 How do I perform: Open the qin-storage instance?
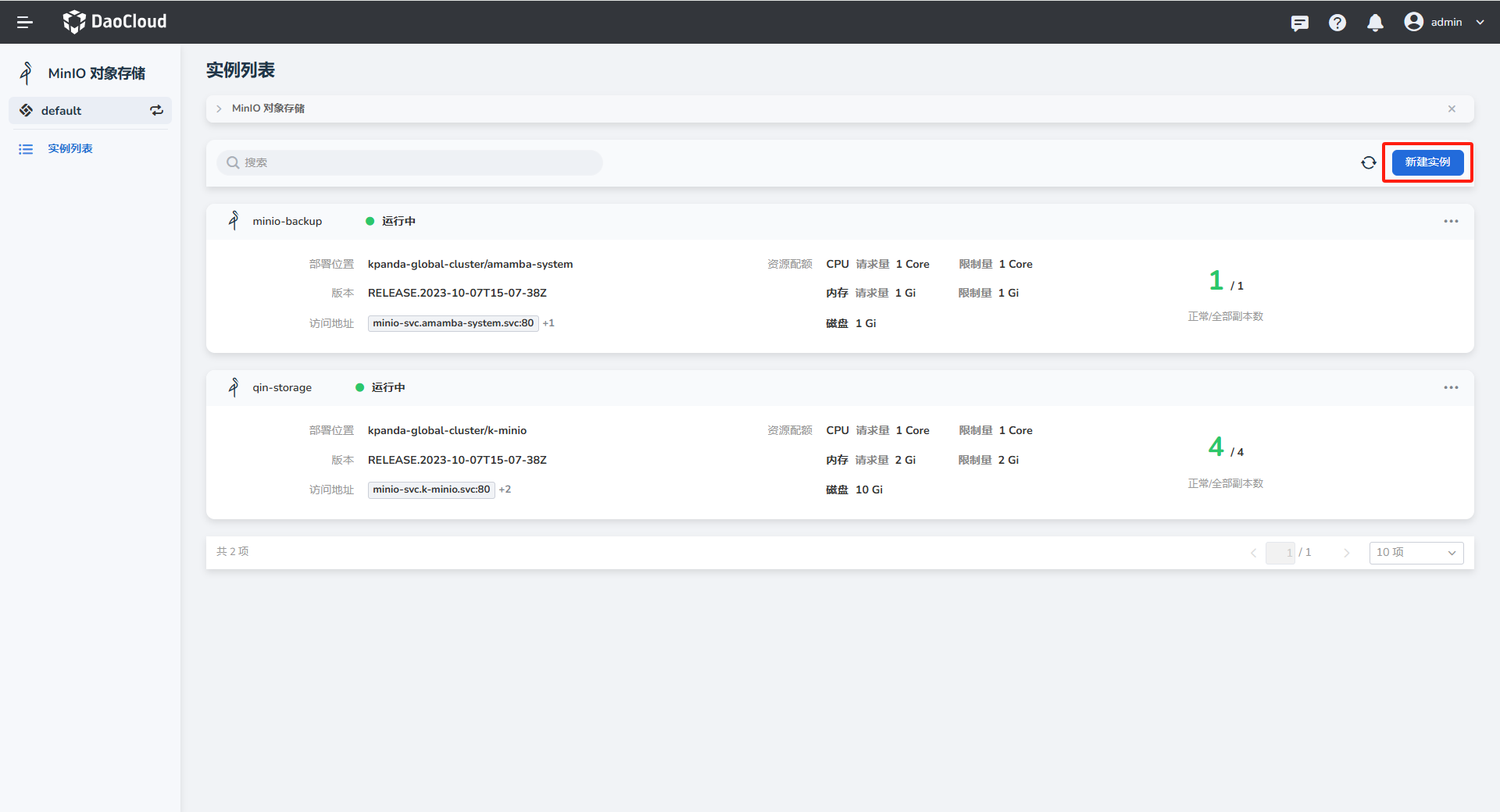281,388
